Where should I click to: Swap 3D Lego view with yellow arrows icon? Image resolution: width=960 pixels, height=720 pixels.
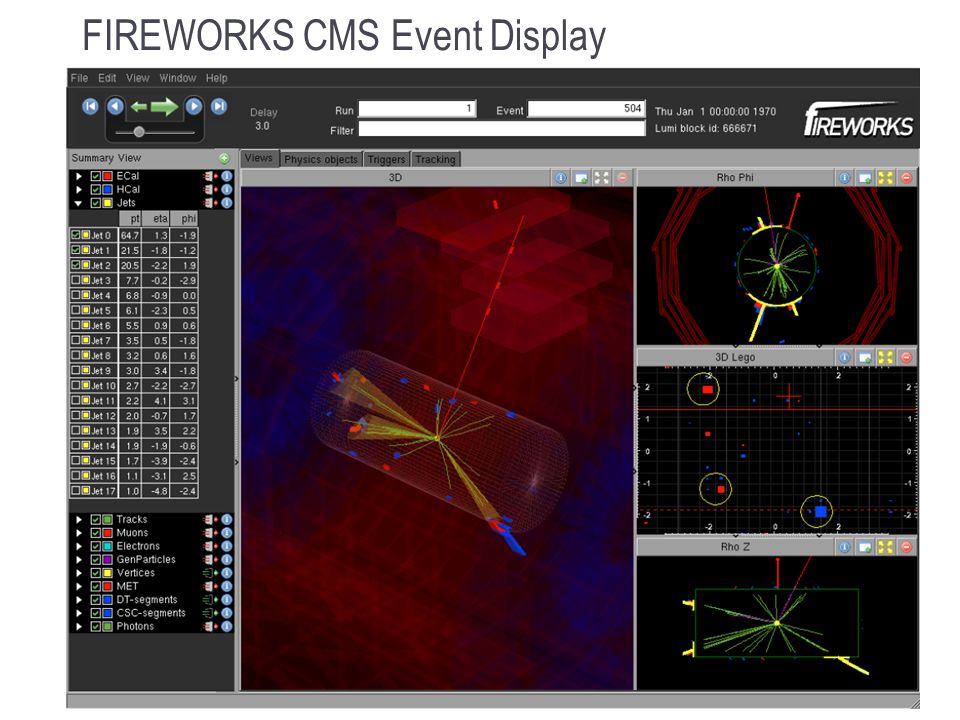click(886, 357)
